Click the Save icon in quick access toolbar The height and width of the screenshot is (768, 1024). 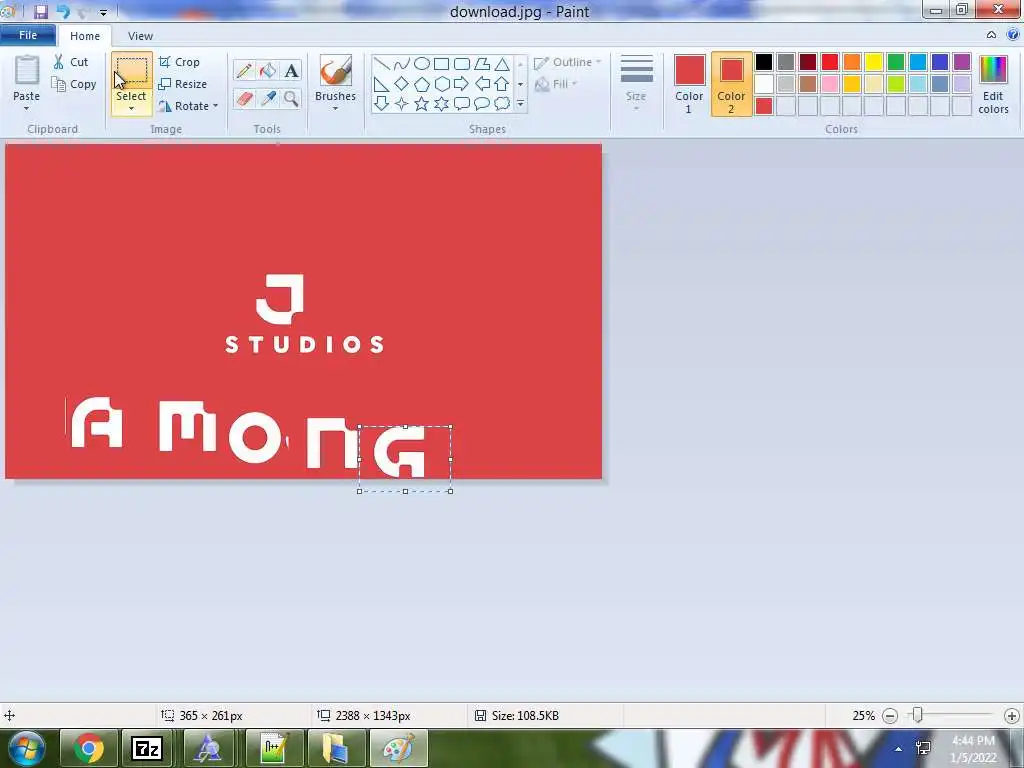point(40,12)
